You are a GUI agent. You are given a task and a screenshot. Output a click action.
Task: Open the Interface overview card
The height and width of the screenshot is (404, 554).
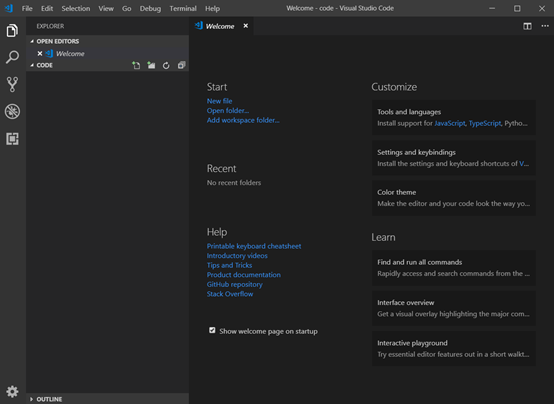tap(454, 308)
